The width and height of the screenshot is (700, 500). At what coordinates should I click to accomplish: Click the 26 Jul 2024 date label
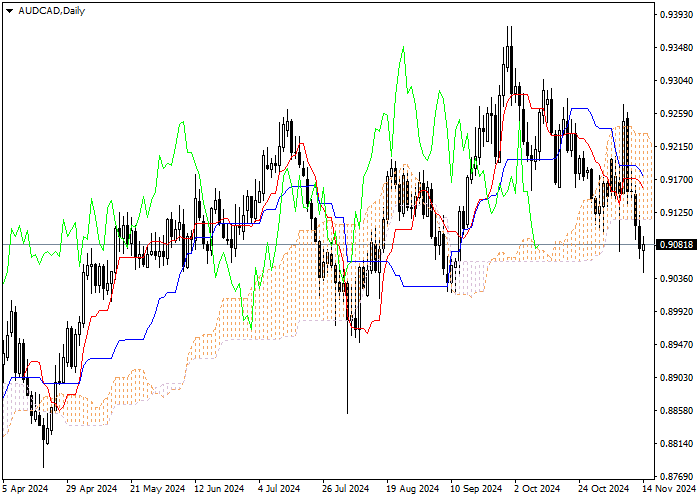pyautogui.click(x=347, y=489)
